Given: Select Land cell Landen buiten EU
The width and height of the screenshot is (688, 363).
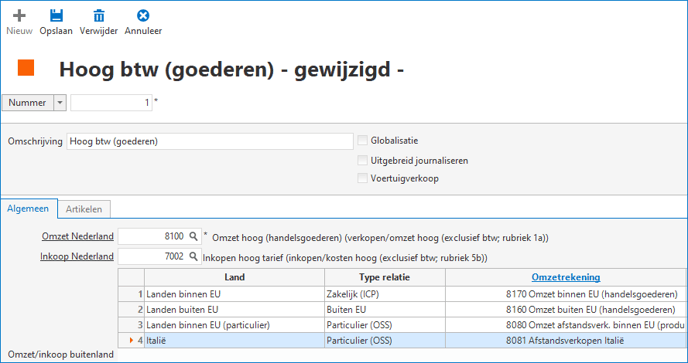Looking at the screenshot, I should pos(234,309).
